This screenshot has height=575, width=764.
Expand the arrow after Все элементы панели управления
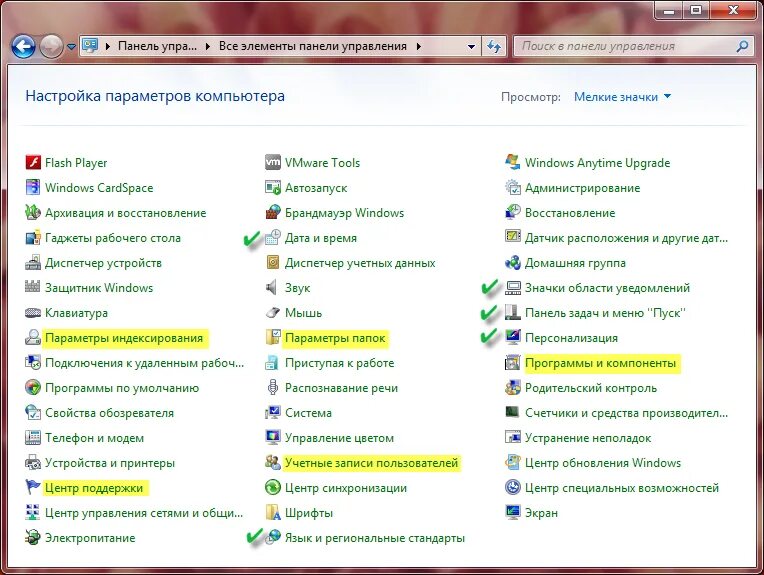pyautogui.click(x=419, y=46)
